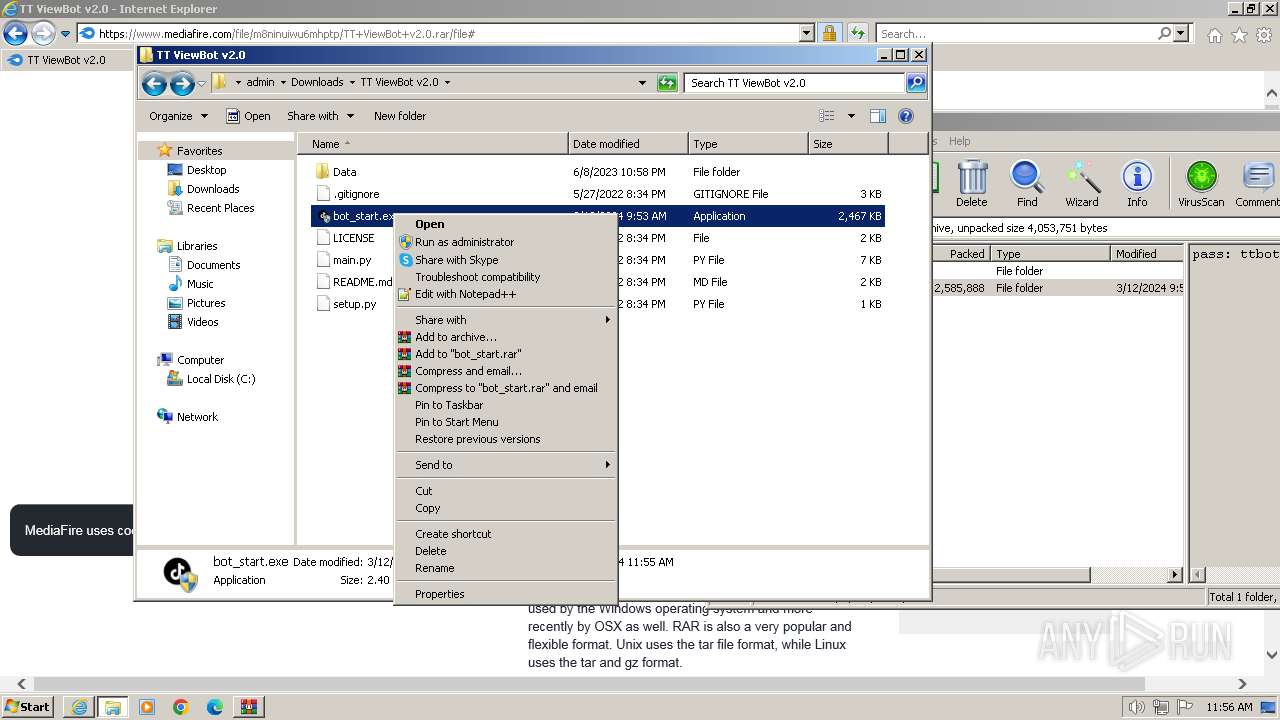This screenshot has height=720, width=1280.
Task: Expand TT ViewBot v2.0 breadcrumb arrow
Action: 447,83
